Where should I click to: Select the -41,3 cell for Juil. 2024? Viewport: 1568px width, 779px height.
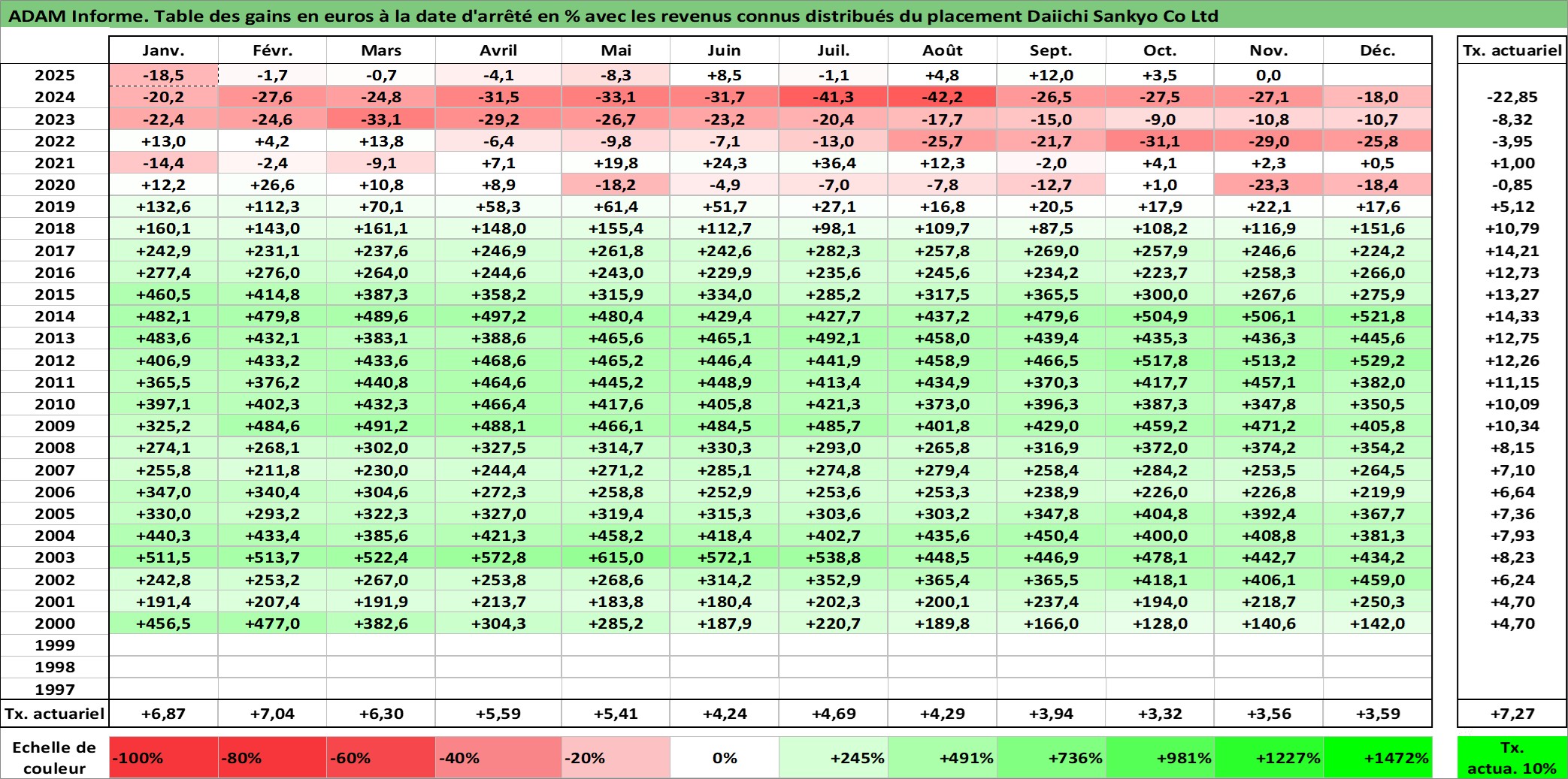click(834, 97)
